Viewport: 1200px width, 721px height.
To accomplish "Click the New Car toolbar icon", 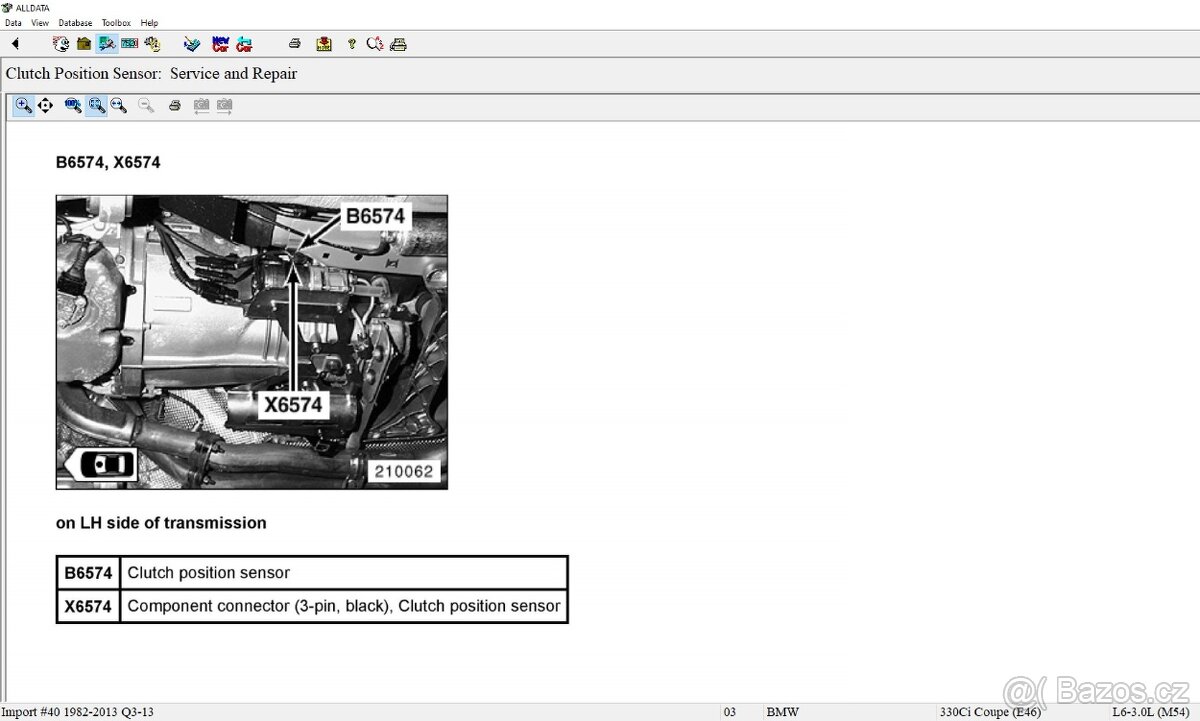I will 220,44.
